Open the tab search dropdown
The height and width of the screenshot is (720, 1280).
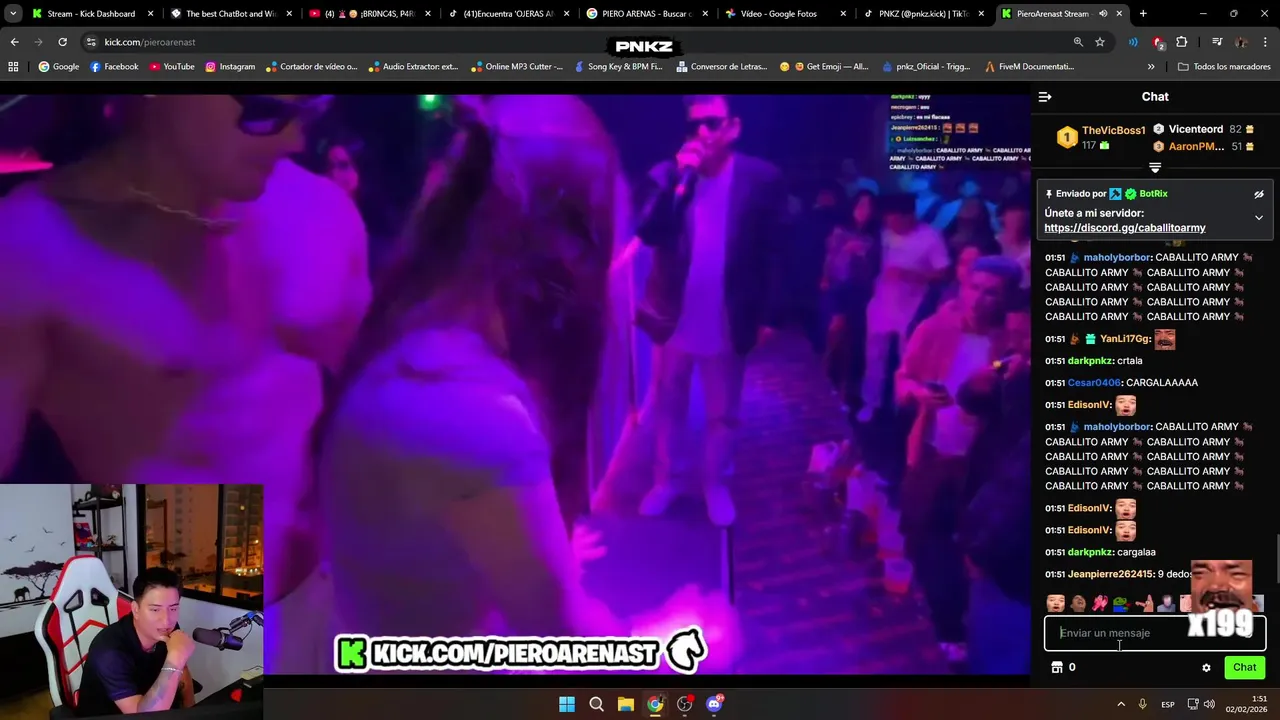(x=12, y=14)
